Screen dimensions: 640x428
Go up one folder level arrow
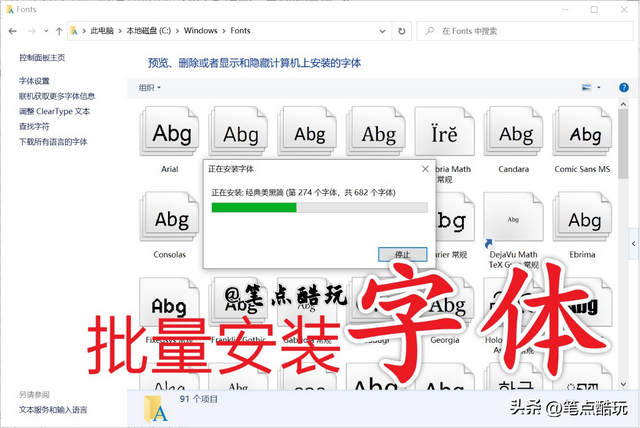59,31
